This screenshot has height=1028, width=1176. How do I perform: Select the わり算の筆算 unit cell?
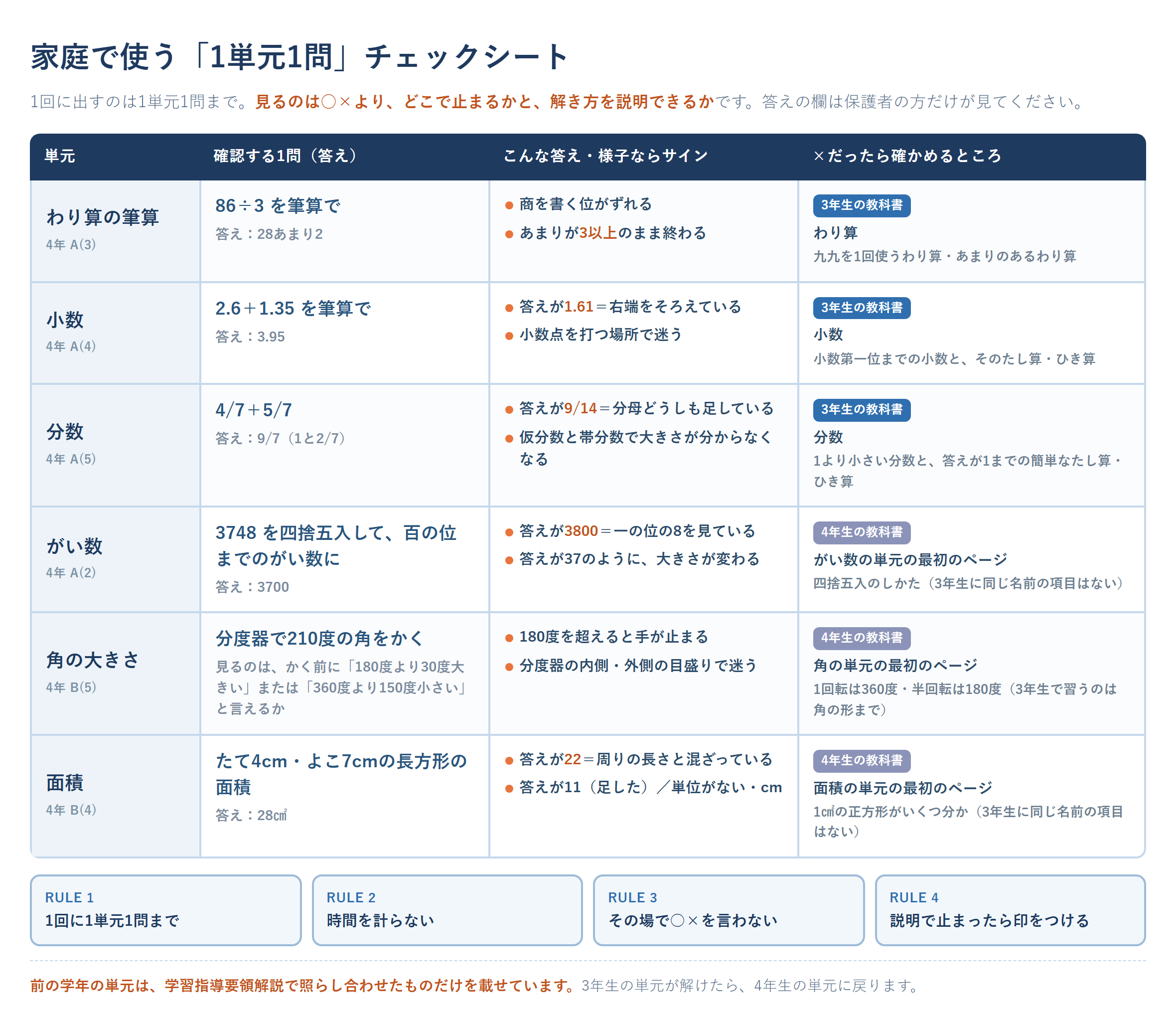pos(115,231)
